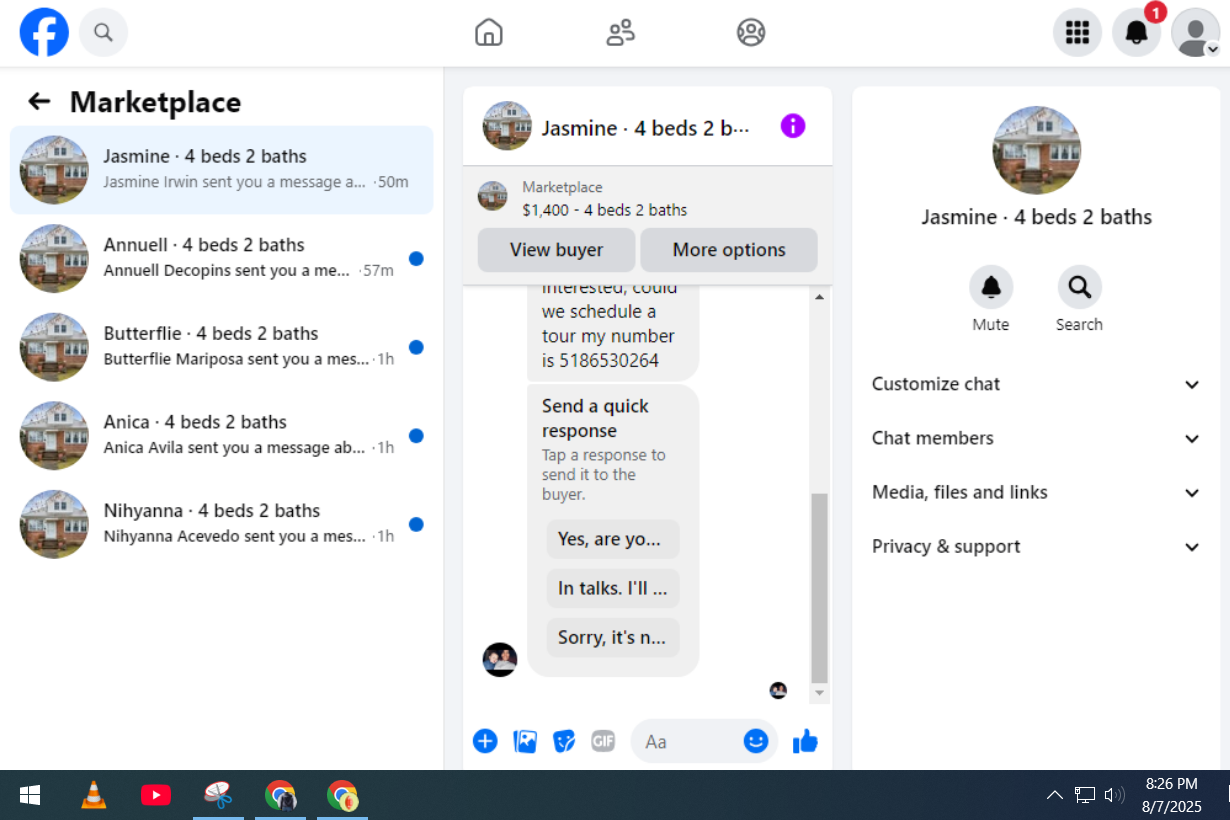Click unread blue dot on Annuell chat
The width and height of the screenshot is (1230, 820).
(x=416, y=259)
